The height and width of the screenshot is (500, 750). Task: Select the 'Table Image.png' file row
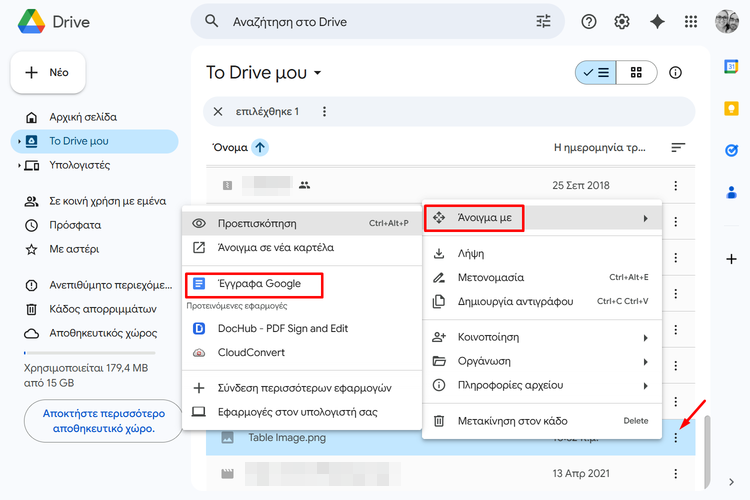click(451, 437)
